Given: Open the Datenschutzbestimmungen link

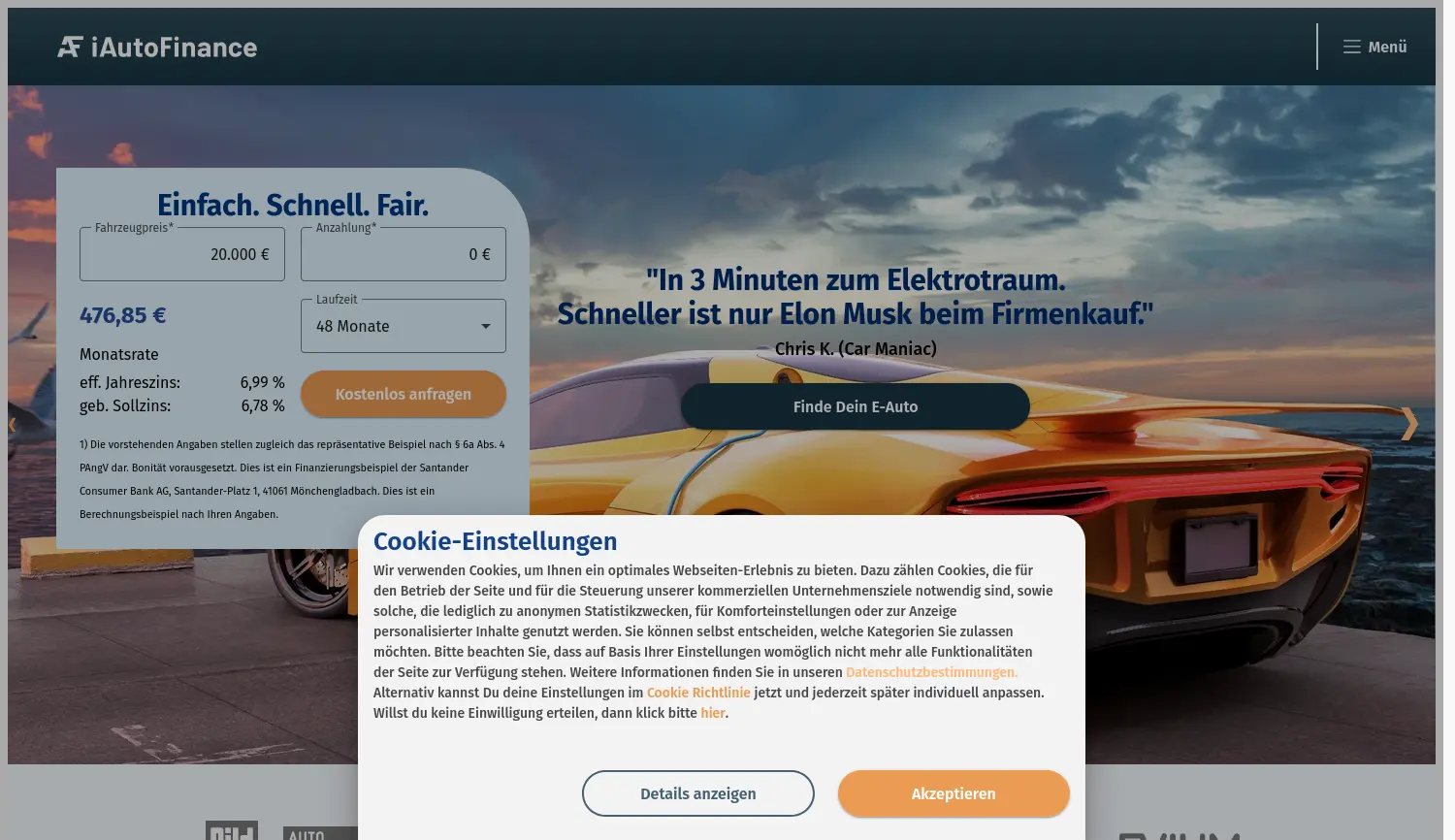Looking at the screenshot, I should pos(931,672).
